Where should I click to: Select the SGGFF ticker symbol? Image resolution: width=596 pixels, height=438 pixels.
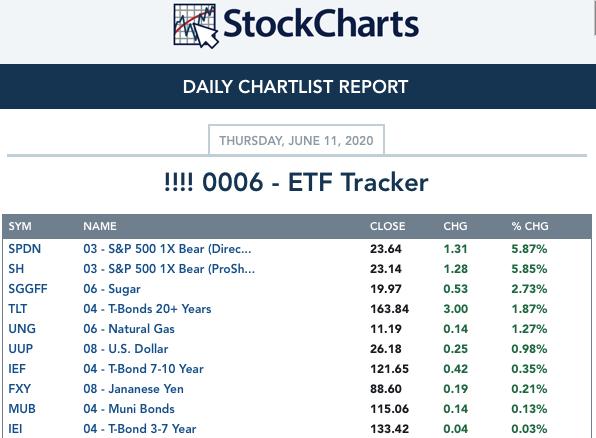(28, 289)
